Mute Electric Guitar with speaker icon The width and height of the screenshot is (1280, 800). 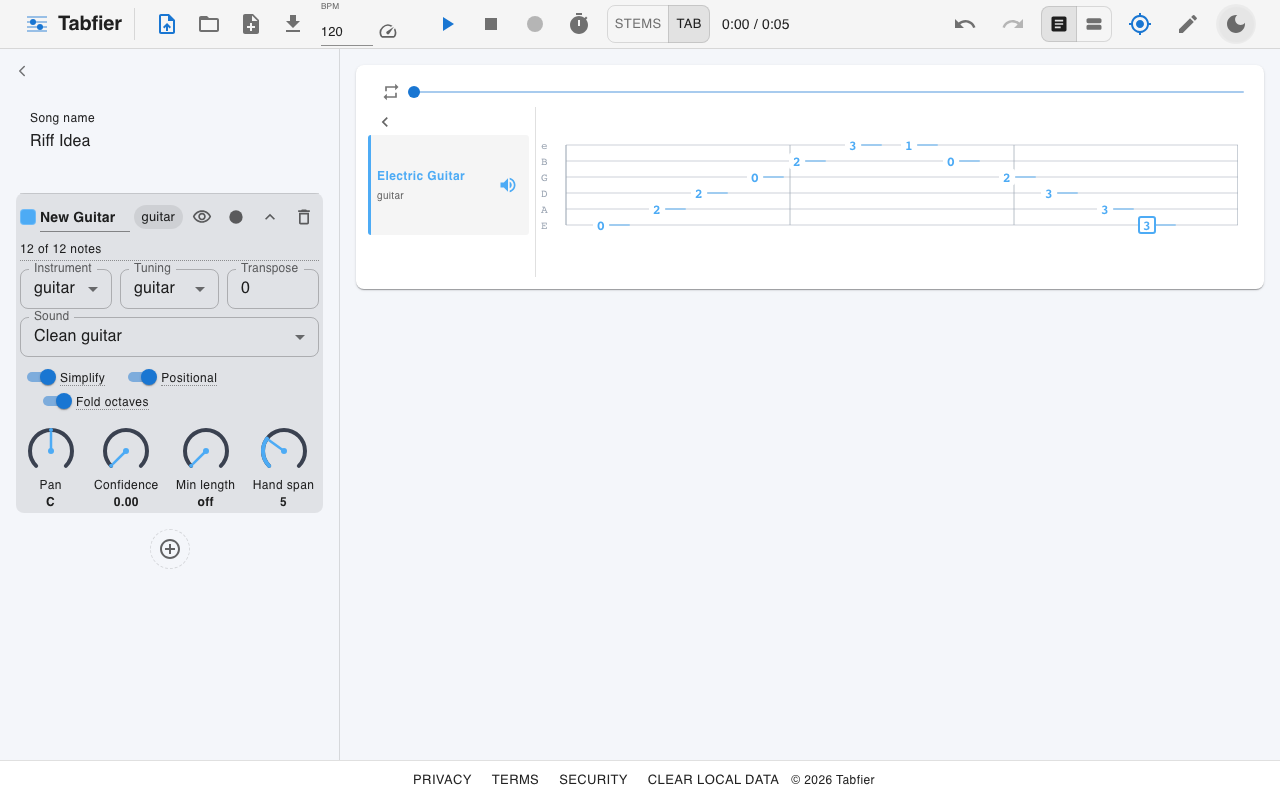[508, 185]
